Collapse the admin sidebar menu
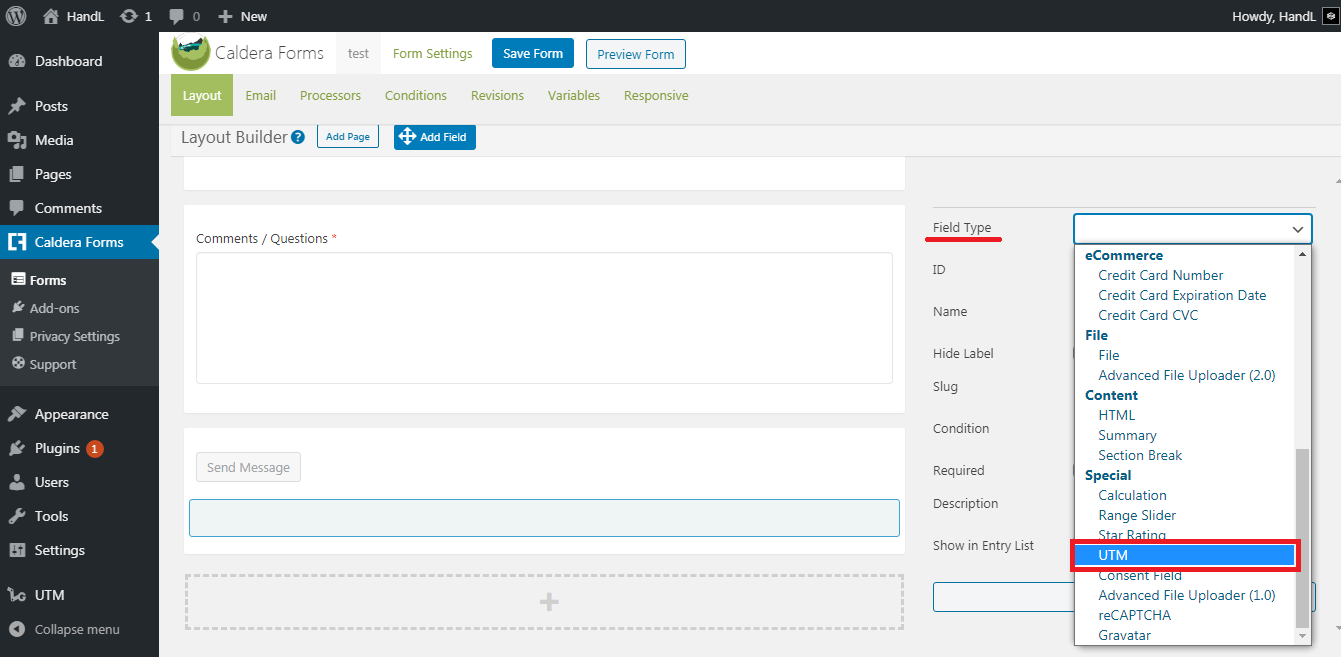 pyautogui.click(x=76, y=629)
